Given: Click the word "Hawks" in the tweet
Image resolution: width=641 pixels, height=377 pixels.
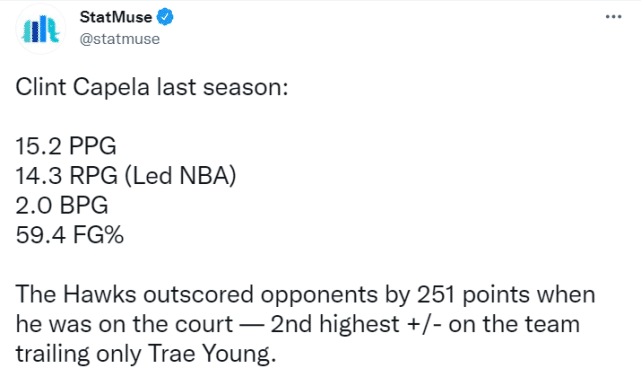Looking at the screenshot, I should click(99, 294).
